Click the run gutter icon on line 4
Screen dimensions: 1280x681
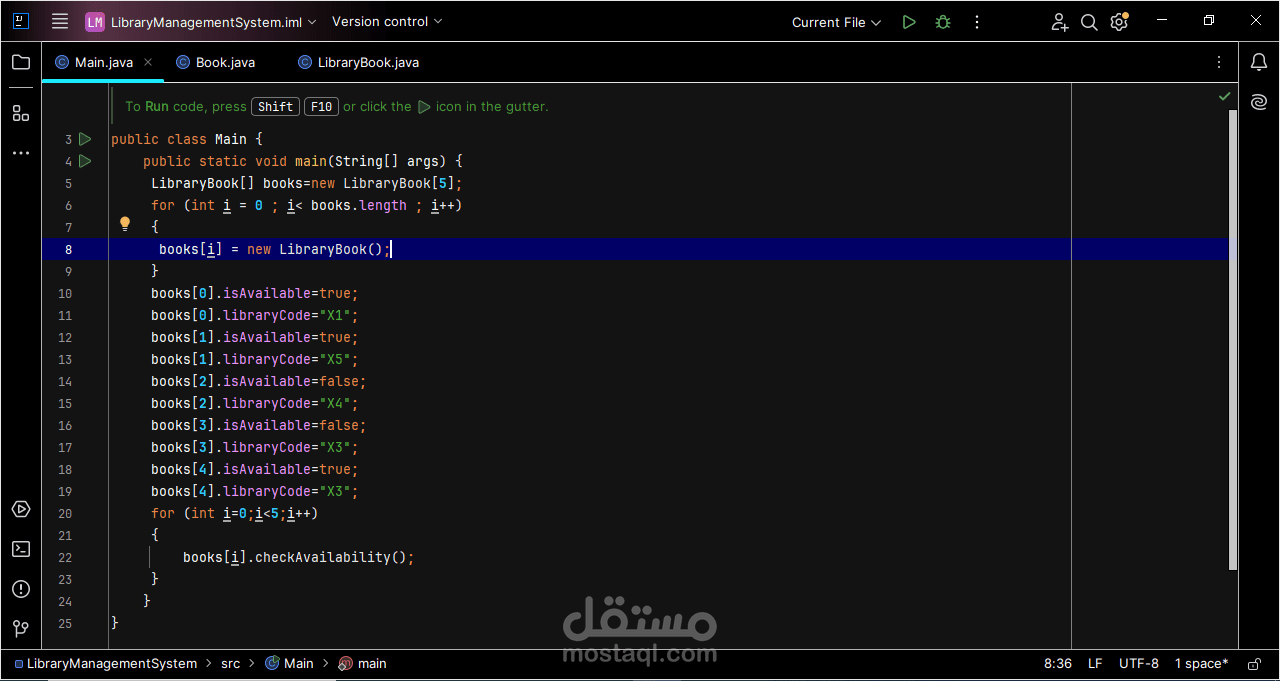pyautogui.click(x=85, y=161)
